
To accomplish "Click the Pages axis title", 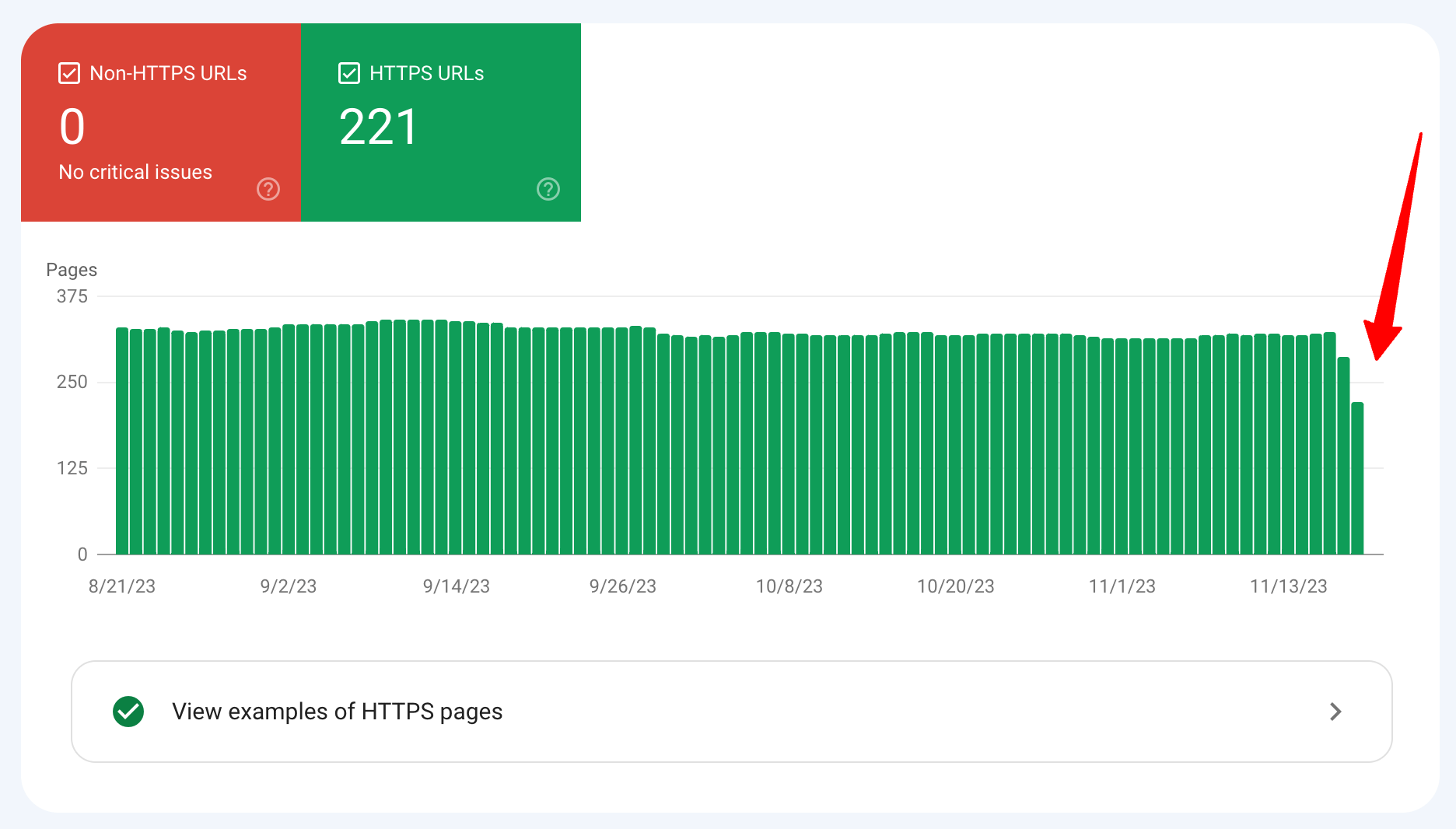I will (72, 270).
